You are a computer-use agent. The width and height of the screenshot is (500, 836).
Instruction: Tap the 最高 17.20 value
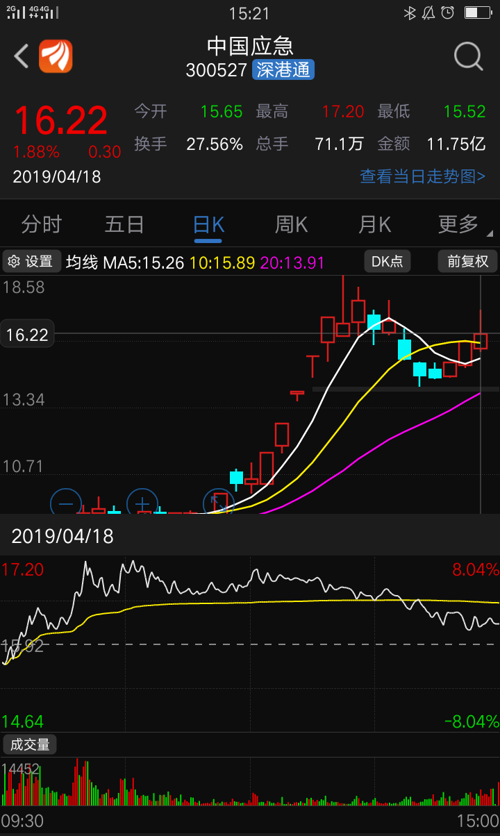click(x=343, y=111)
